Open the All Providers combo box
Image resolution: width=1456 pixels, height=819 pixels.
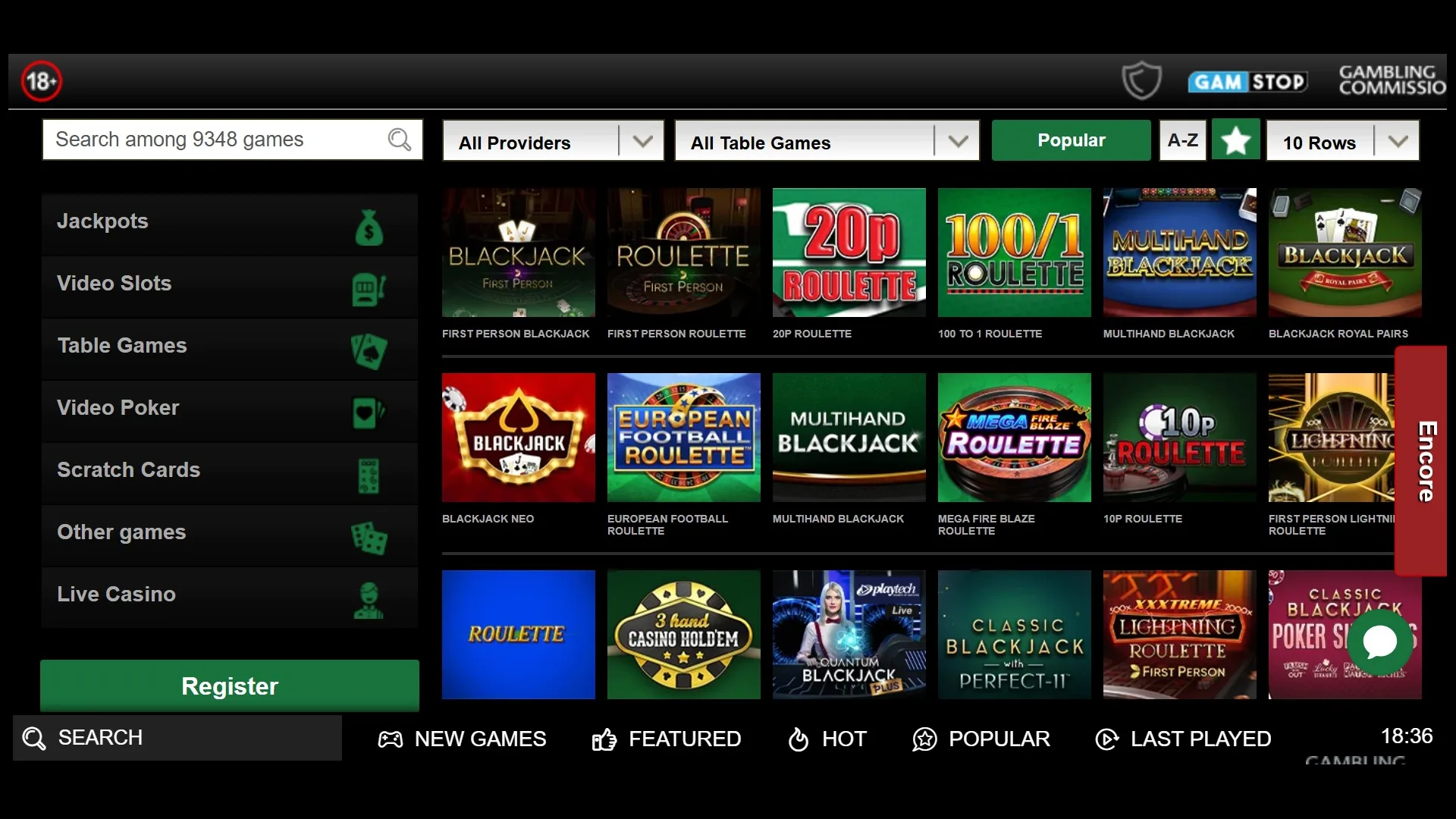point(554,141)
